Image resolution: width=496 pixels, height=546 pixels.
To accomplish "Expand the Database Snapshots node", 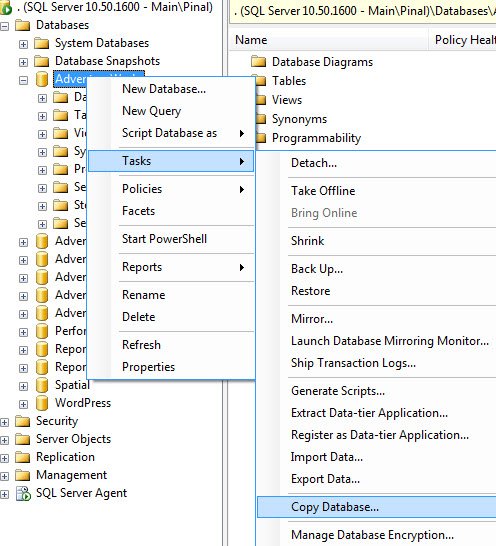I will pos(23,62).
